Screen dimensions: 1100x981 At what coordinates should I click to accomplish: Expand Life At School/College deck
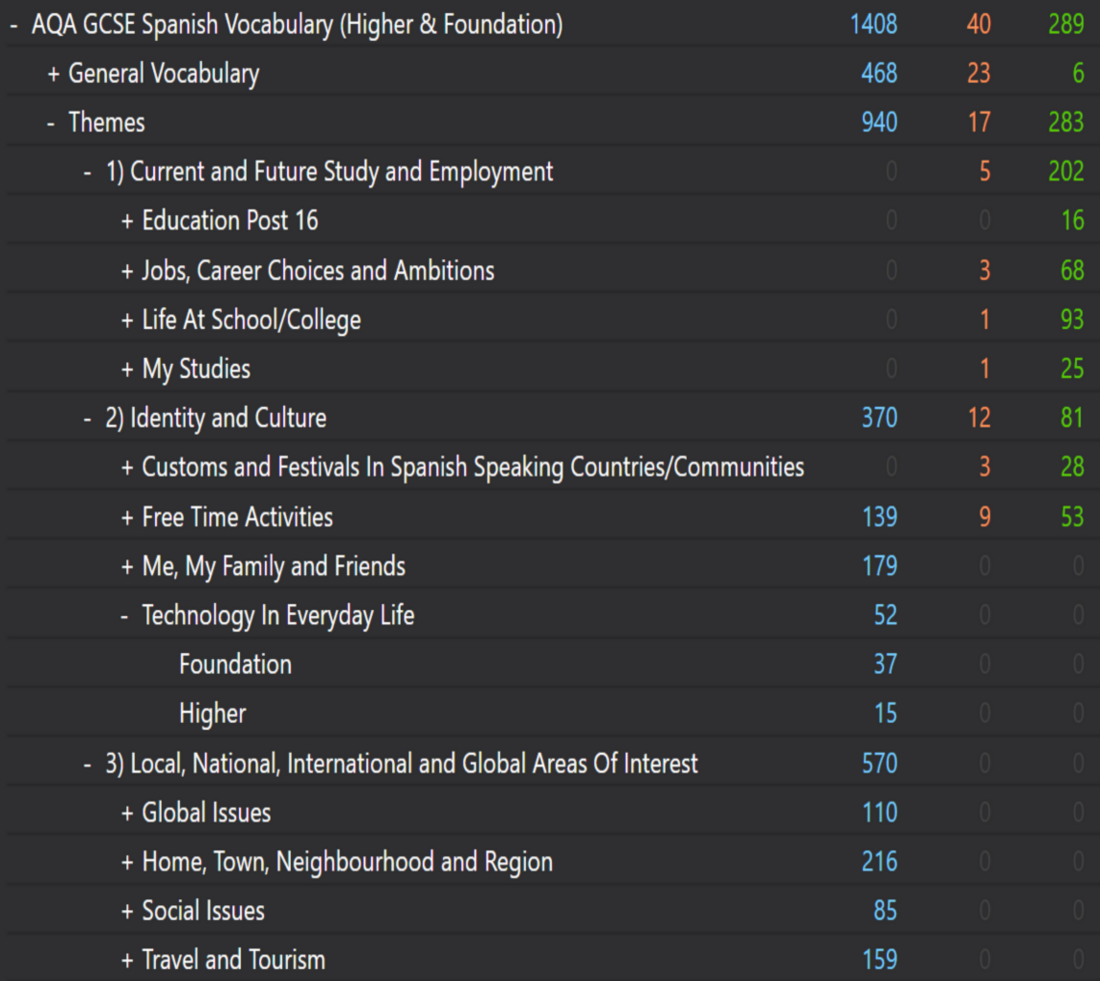point(127,321)
